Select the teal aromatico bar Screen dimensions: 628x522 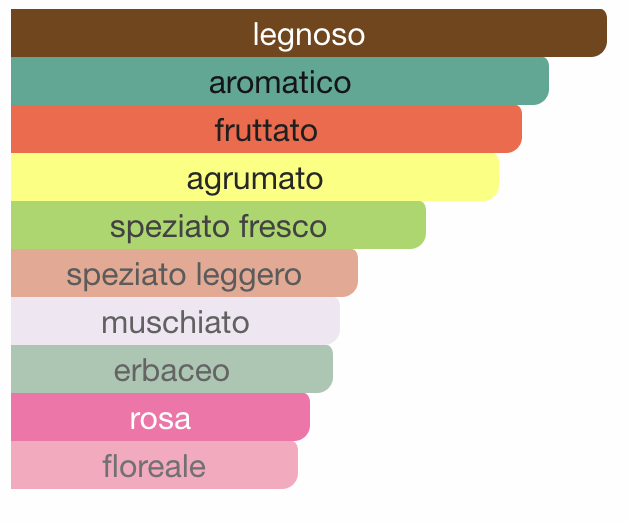[280, 81]
